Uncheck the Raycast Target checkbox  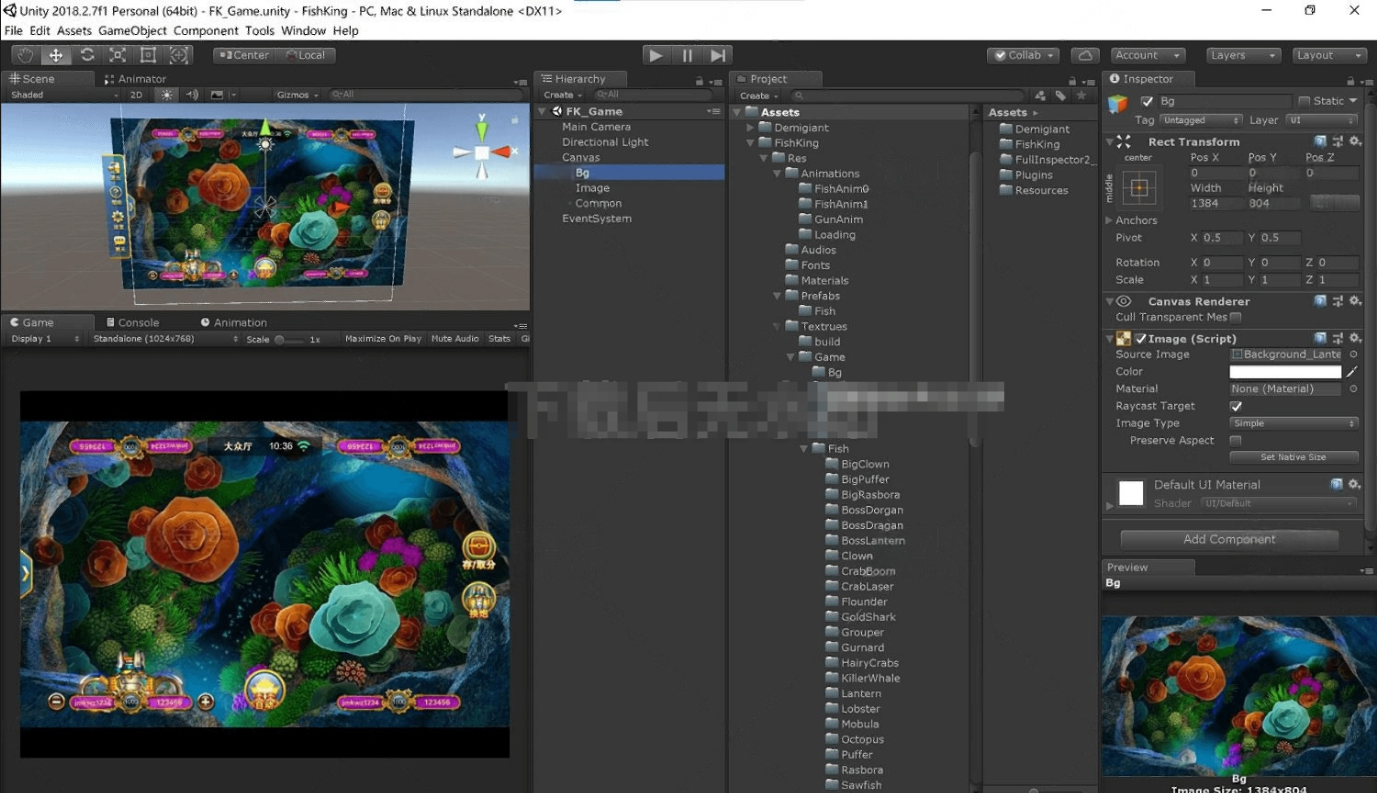[1236, 406]
